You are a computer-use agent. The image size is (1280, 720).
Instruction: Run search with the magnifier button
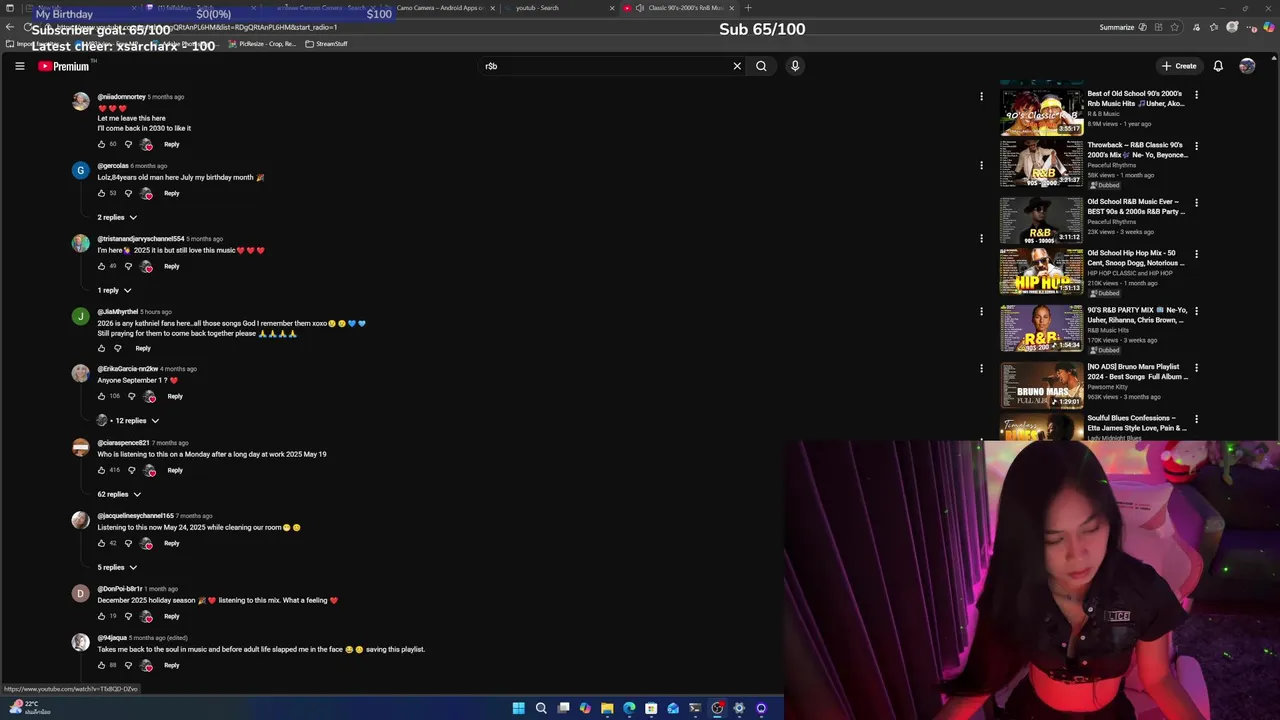point(761,66)
